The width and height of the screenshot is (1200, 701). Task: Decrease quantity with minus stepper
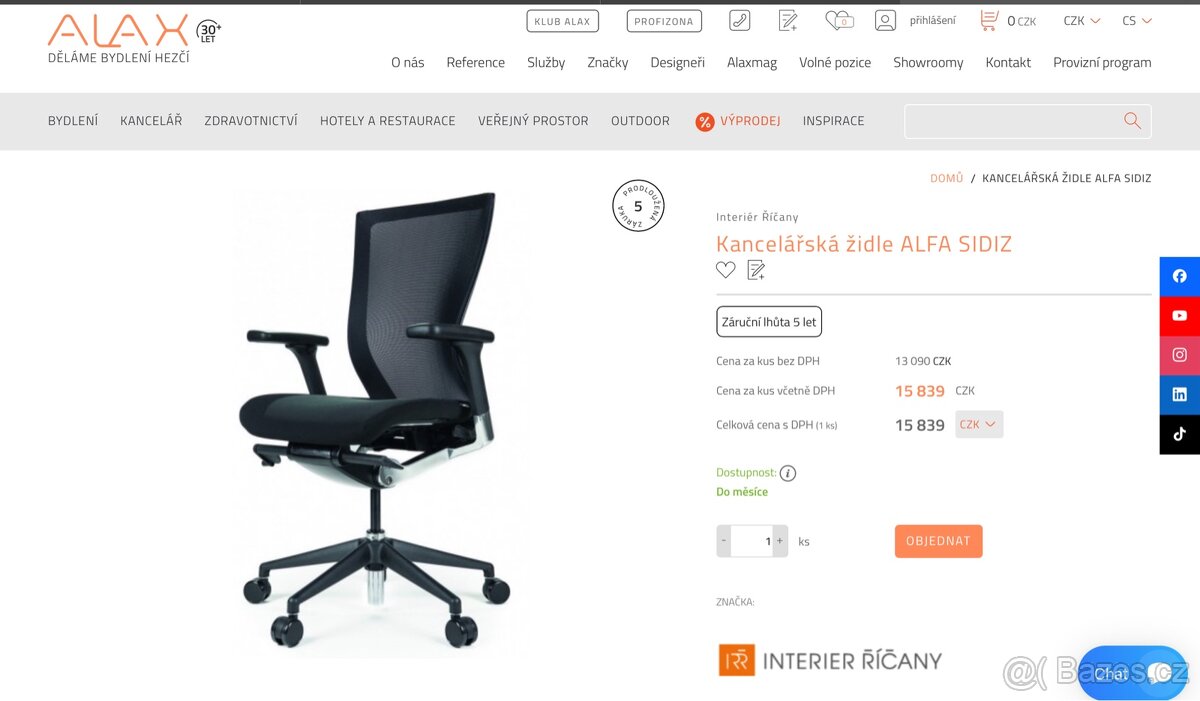pos(724,541)
